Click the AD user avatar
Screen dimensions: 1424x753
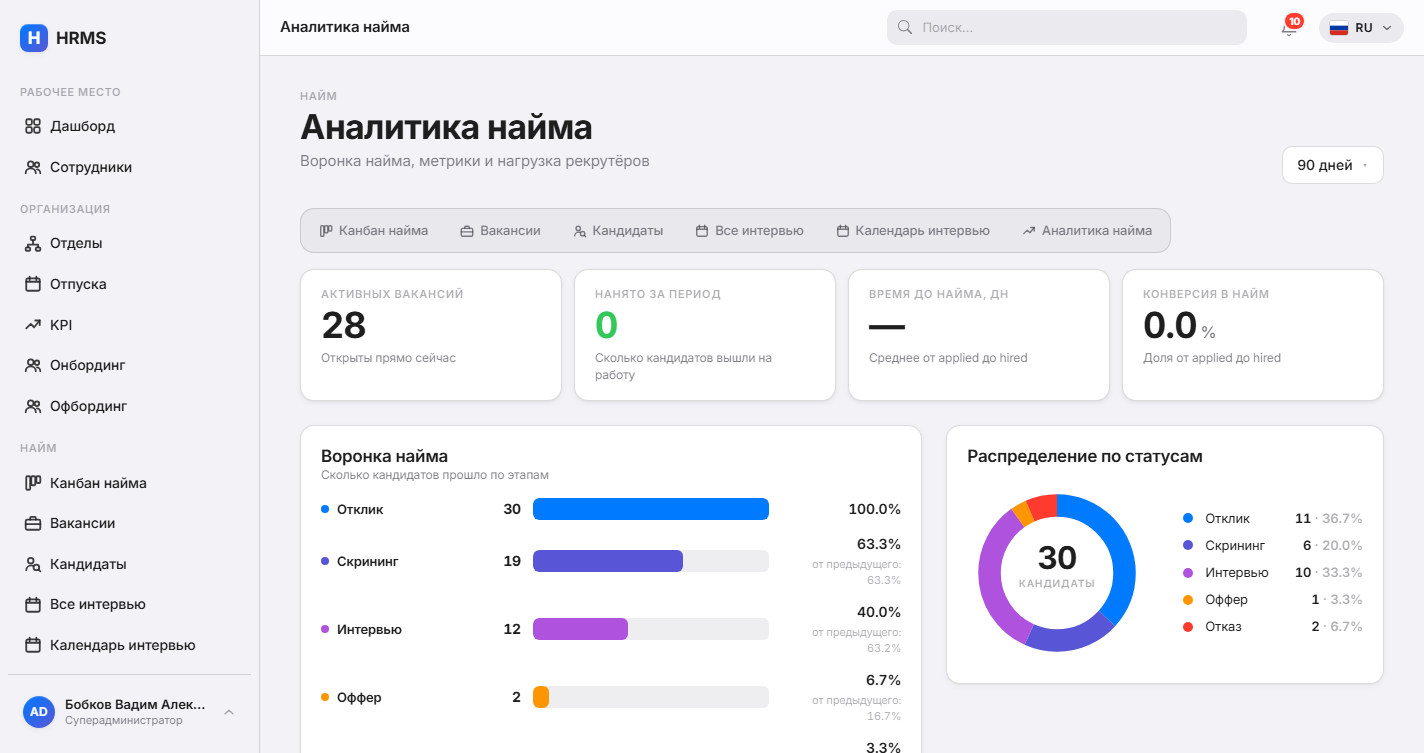pos(39,712)
